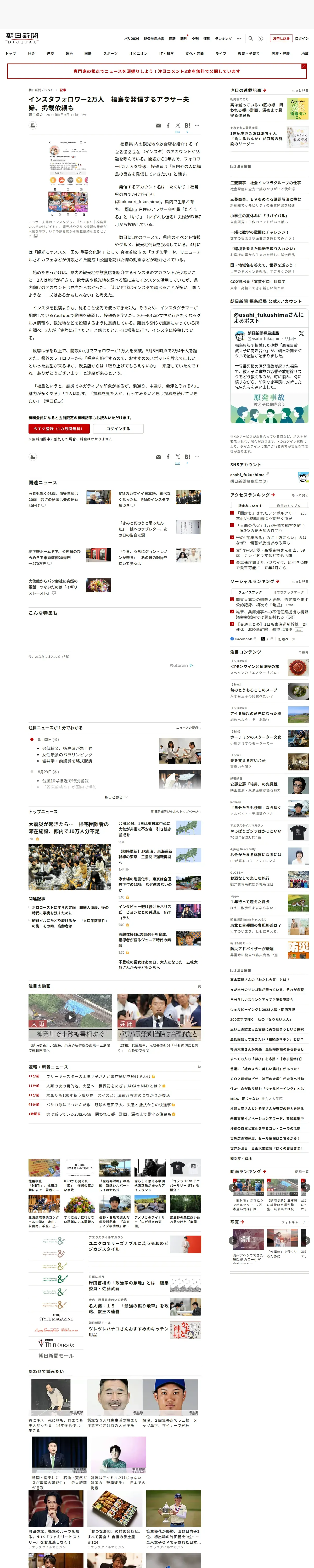Viewport: 314px width, 1568px height.
Task: Print article using top printer icon
Action: click(33, 125)
